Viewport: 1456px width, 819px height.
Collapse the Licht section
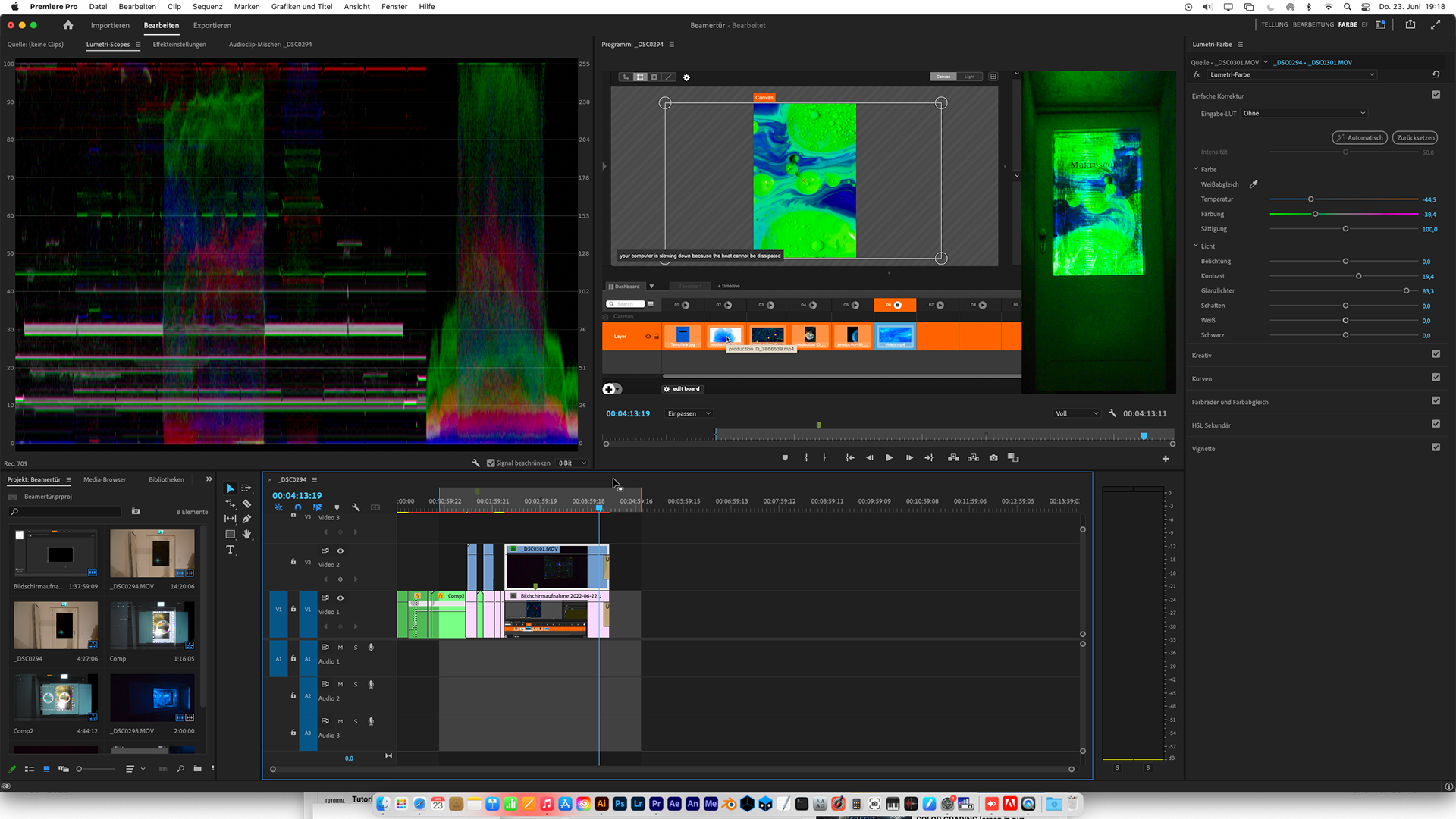click(x=1196, y=246)
